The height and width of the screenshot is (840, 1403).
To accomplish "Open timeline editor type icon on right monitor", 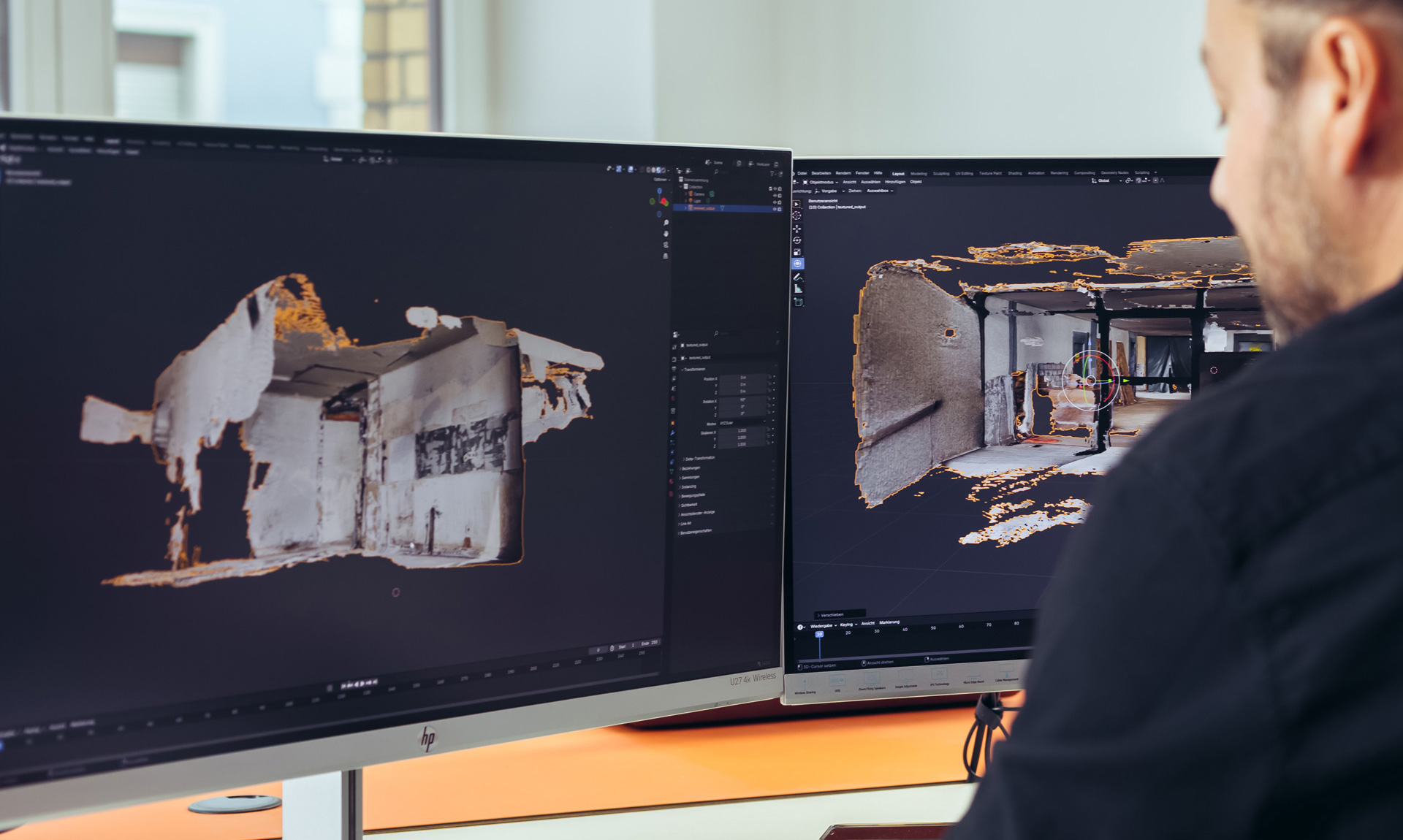I will (801, 627).
